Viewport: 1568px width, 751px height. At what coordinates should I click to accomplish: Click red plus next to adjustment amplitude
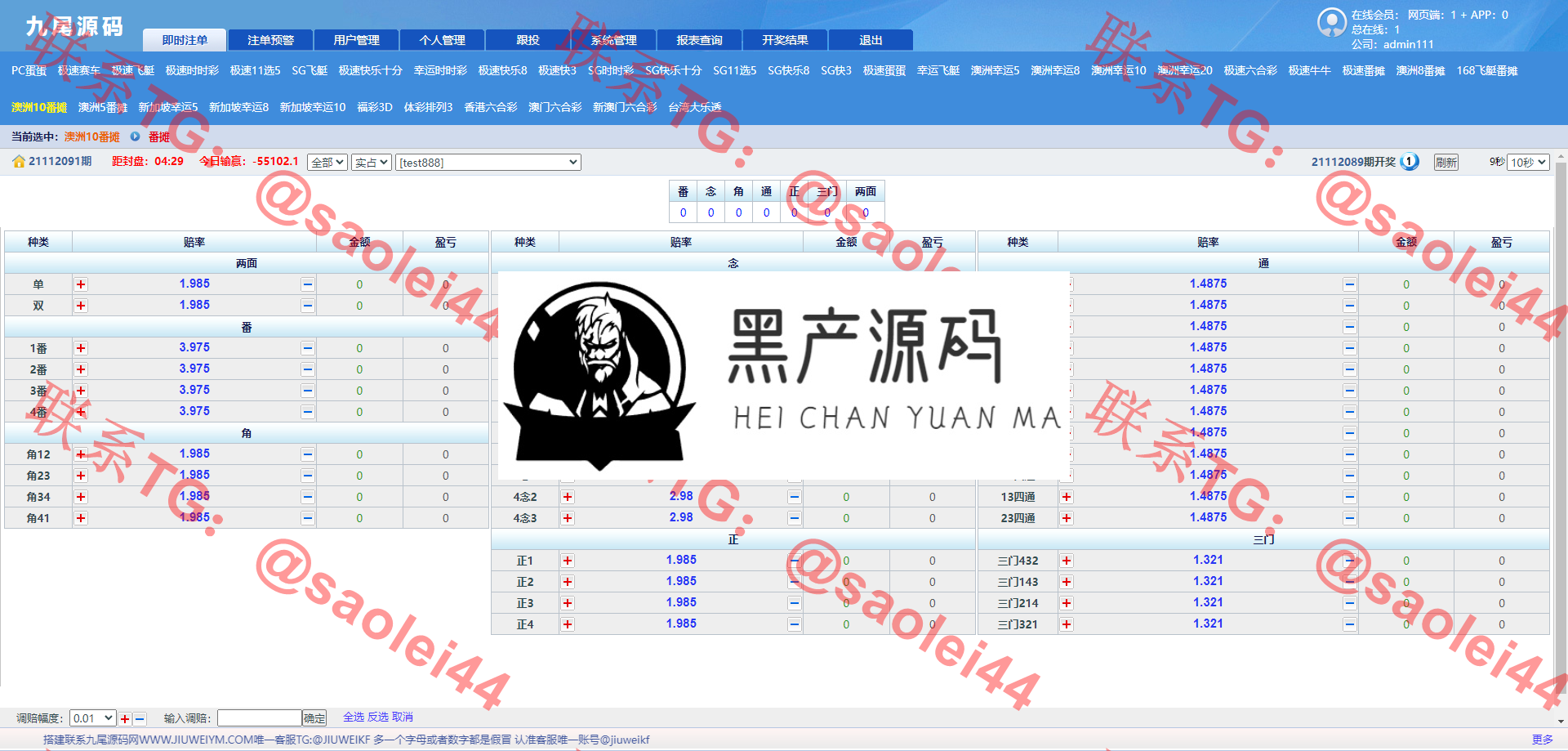point(125,719)
